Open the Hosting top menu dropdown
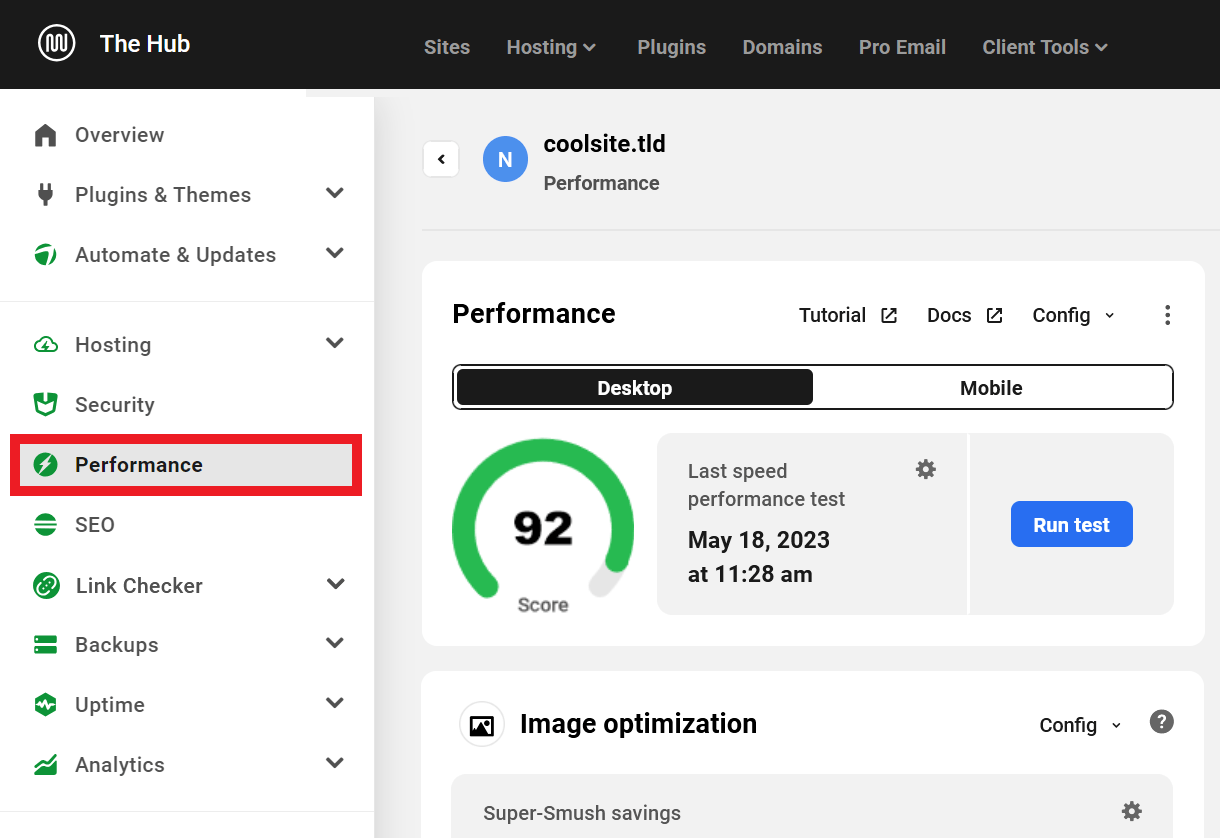 (552, 47)
